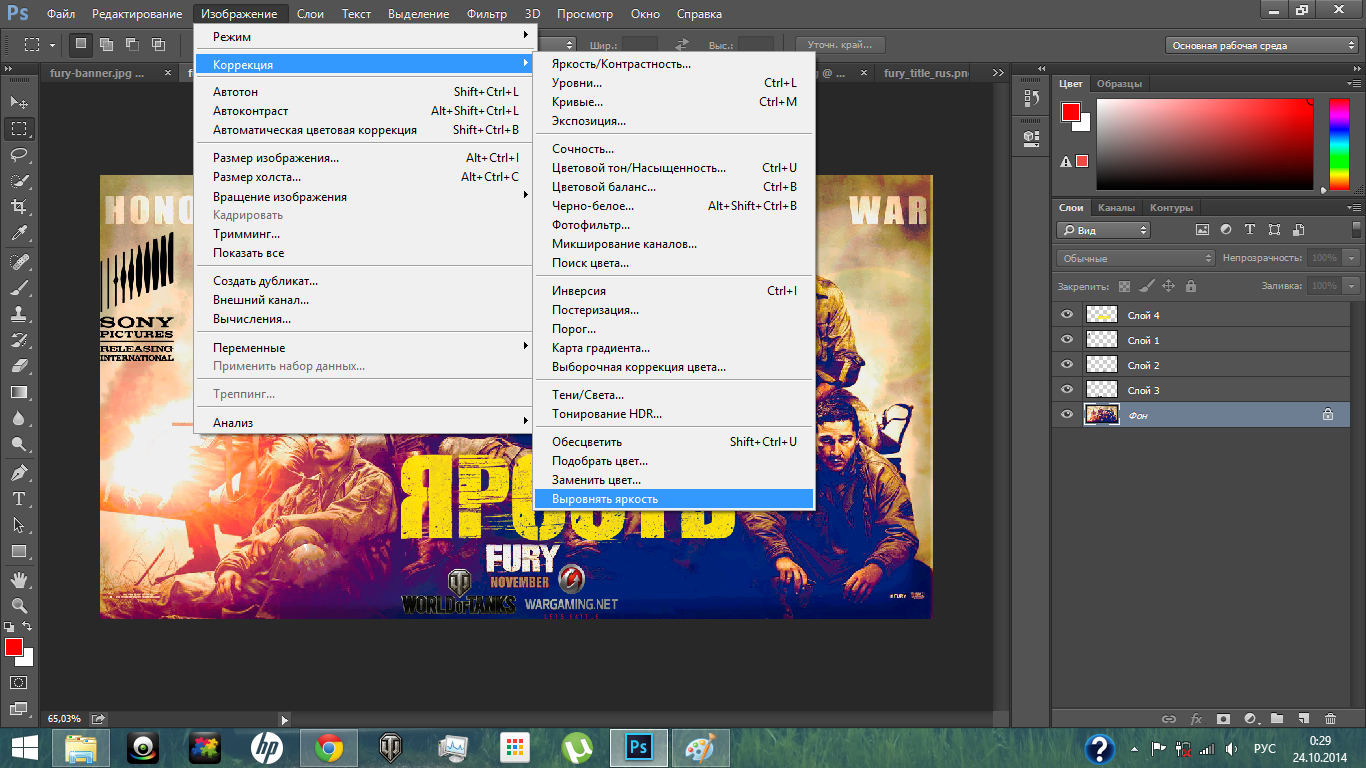1366x768 pixels.
Task: Click the hue spectrum slider in Цвет panel
Action: coord(1338,146)
